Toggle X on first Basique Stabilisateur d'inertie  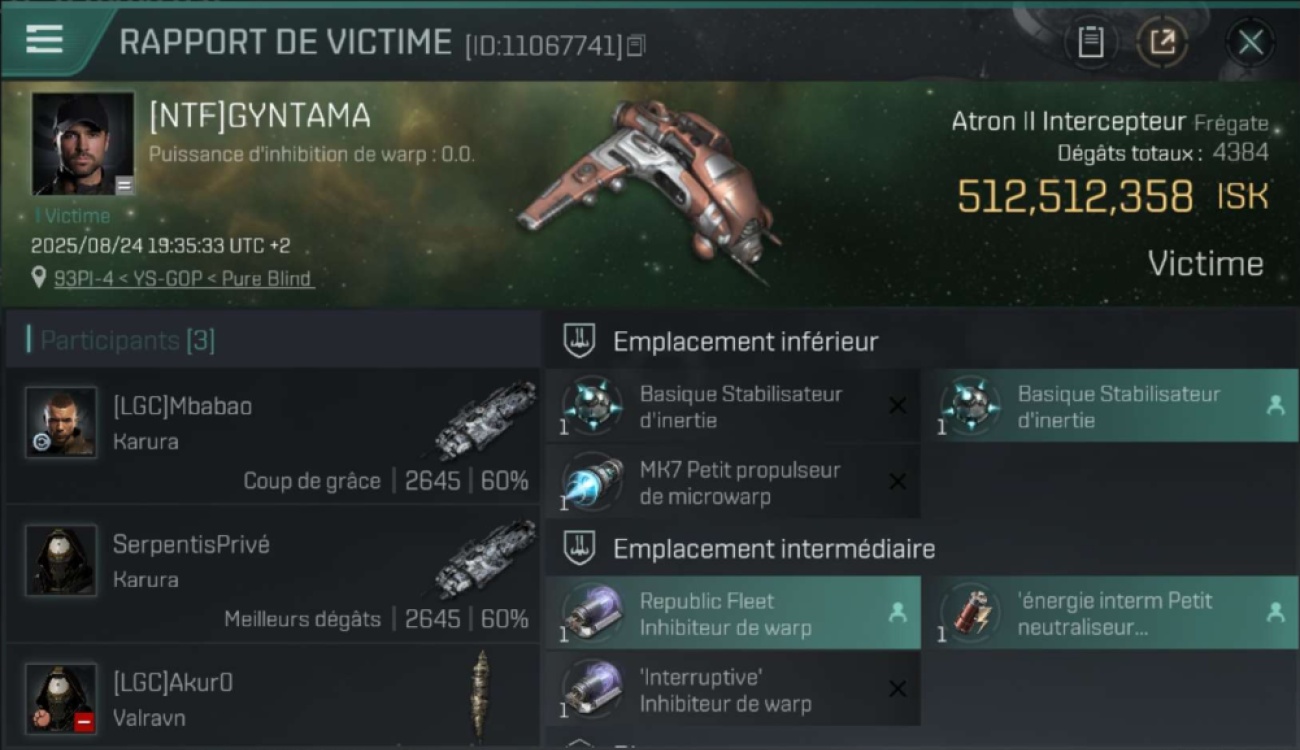(897, 406)
